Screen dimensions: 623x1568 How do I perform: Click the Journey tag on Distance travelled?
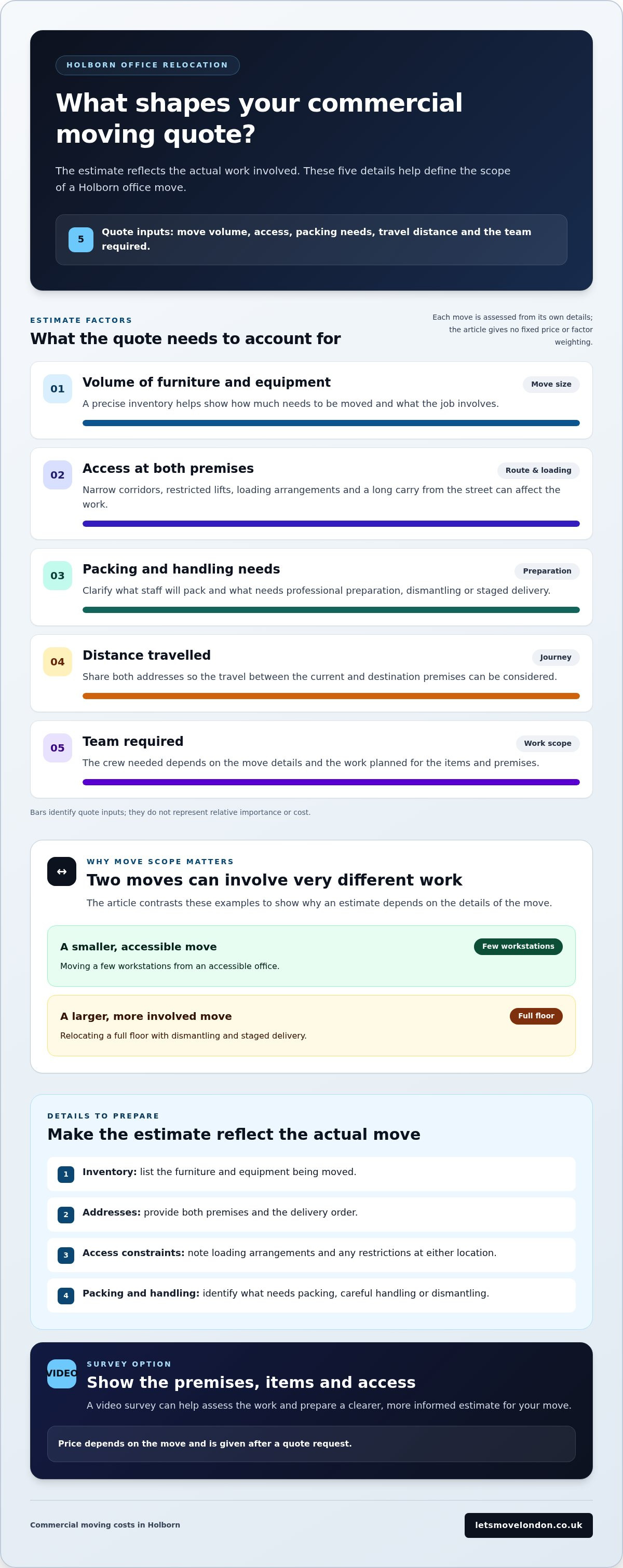coord(555,657)
